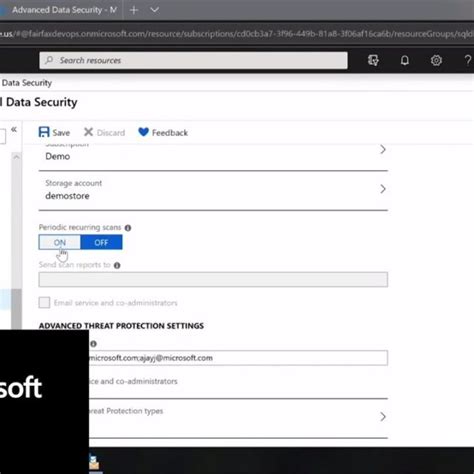474x474 pixels.
Task: Open notifications bell icon
Action: point(405,60)
